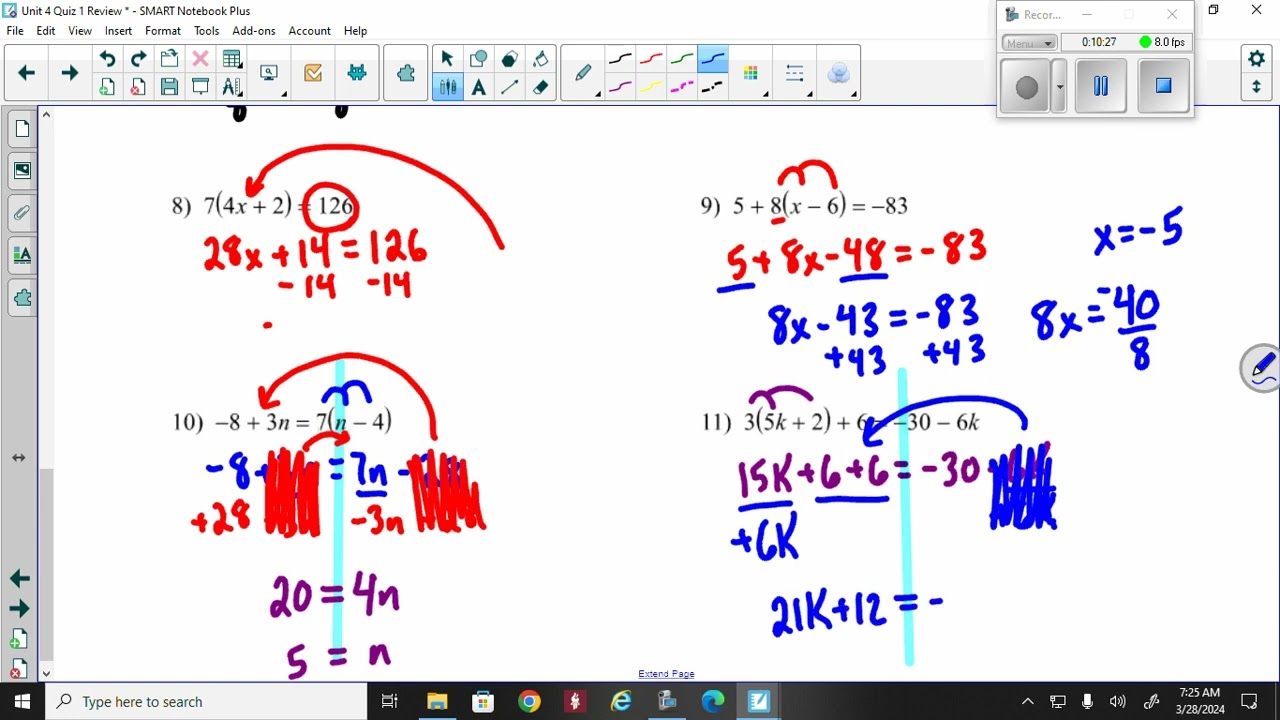Open the Attachments paperclip side tab
1280x720 pixels.
(x=22, y=213)
